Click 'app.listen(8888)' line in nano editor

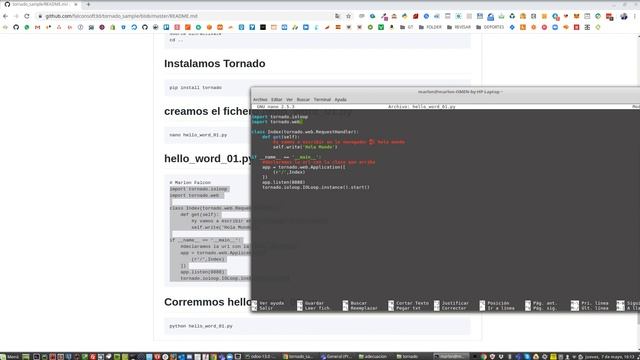284,182
